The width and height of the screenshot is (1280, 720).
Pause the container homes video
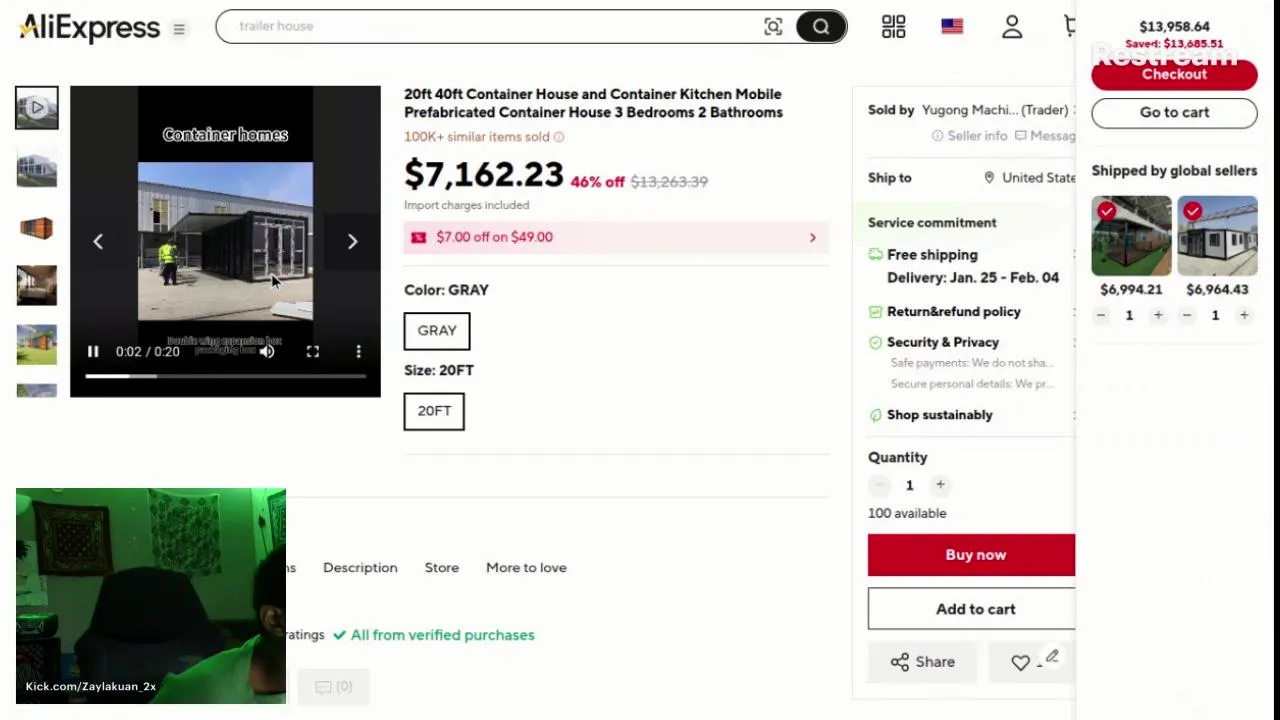(93, 351)
